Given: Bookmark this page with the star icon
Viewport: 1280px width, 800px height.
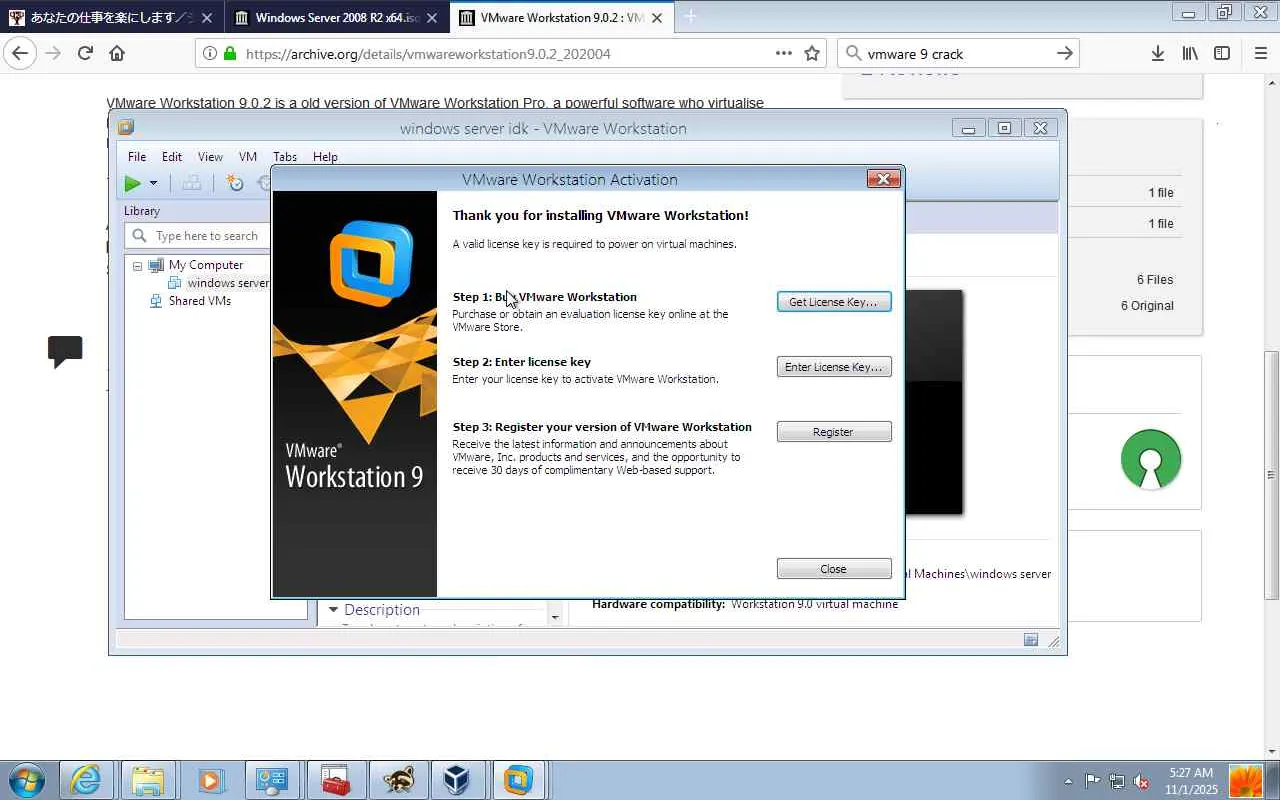Looking at the screenshot, I should (812, 54).
